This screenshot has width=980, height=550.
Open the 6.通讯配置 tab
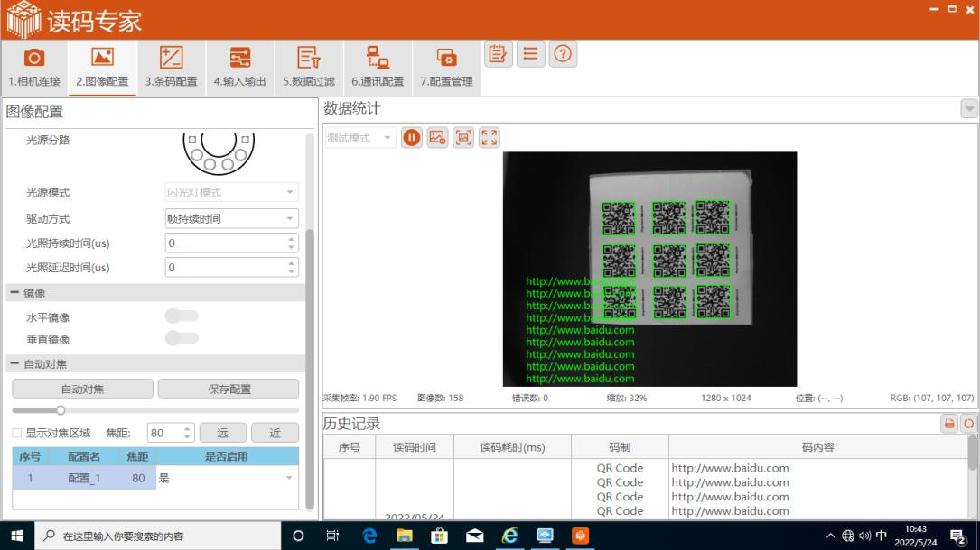point(377,68)
